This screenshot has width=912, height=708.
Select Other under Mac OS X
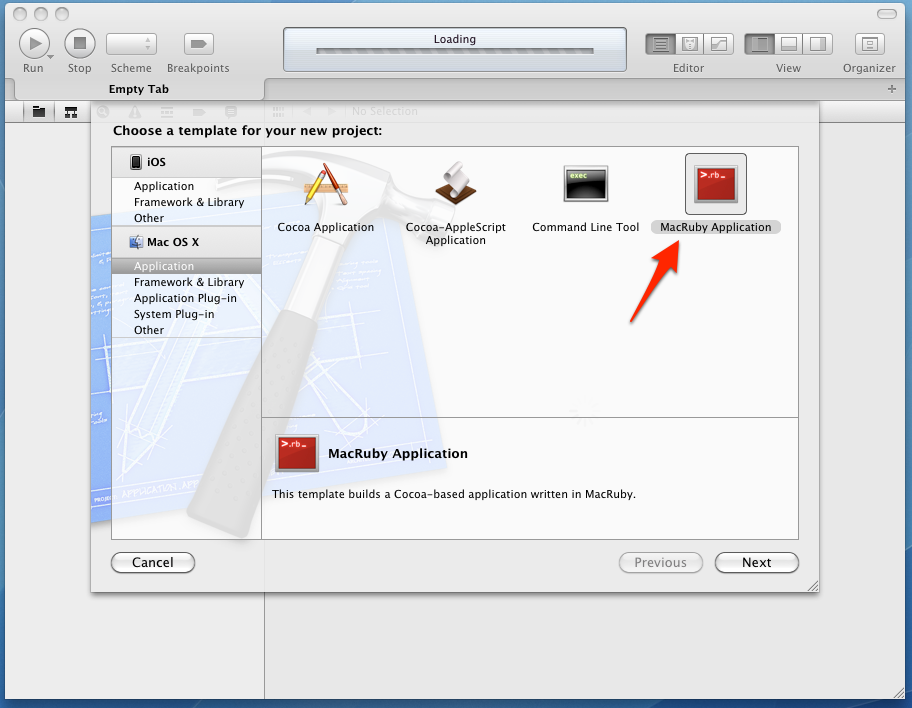click(x=149, y=330)
